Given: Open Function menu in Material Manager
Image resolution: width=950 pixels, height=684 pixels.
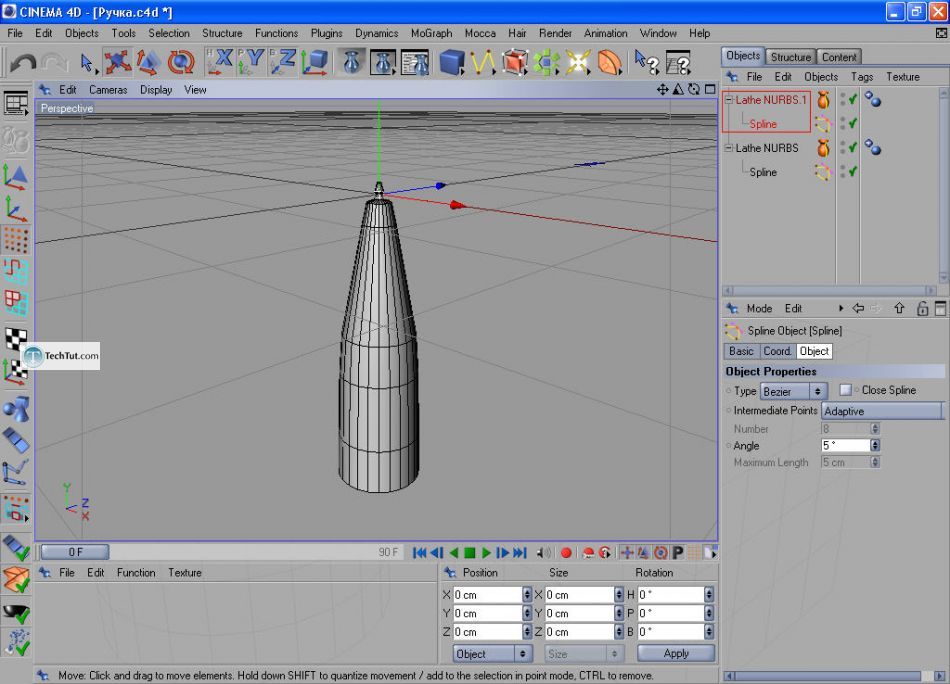Looking at the screenshot, I should tap(136, 573).
